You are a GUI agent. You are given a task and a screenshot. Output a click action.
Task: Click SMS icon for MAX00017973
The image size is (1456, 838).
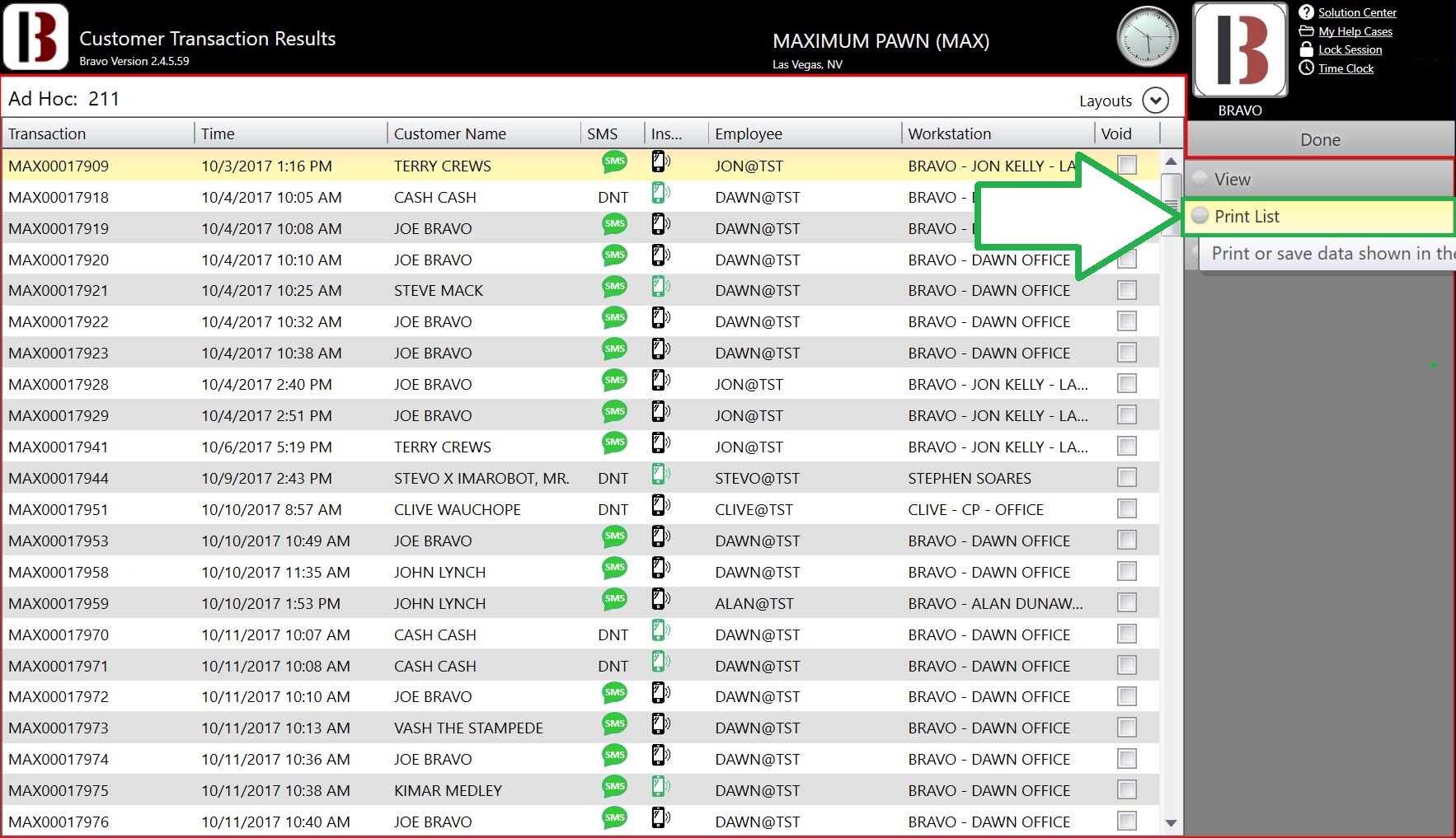point(614,724)
